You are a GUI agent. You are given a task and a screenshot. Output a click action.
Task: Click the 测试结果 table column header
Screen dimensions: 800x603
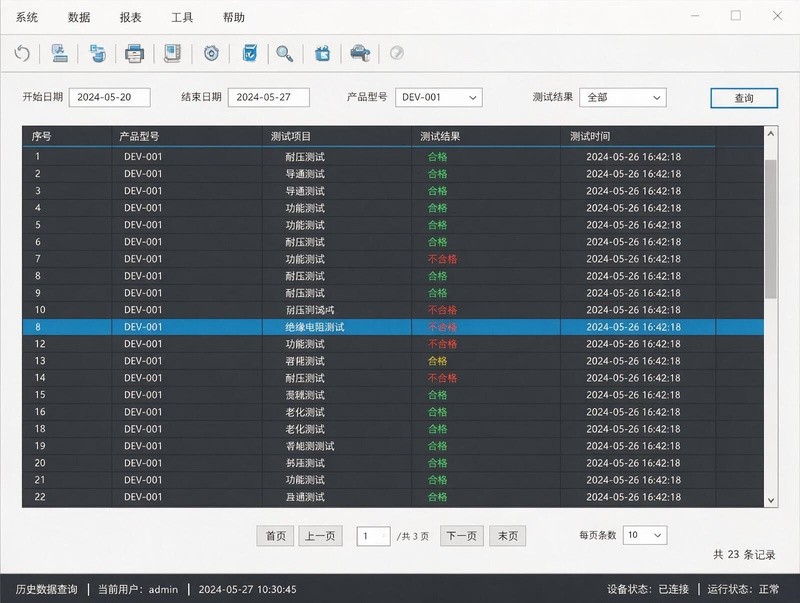(486, 136)
